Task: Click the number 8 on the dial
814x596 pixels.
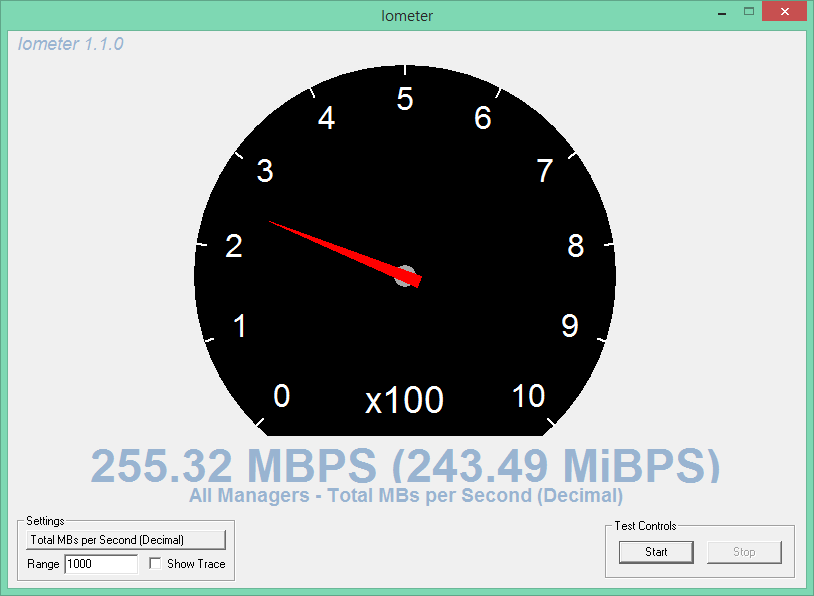Action: point(575,246)
